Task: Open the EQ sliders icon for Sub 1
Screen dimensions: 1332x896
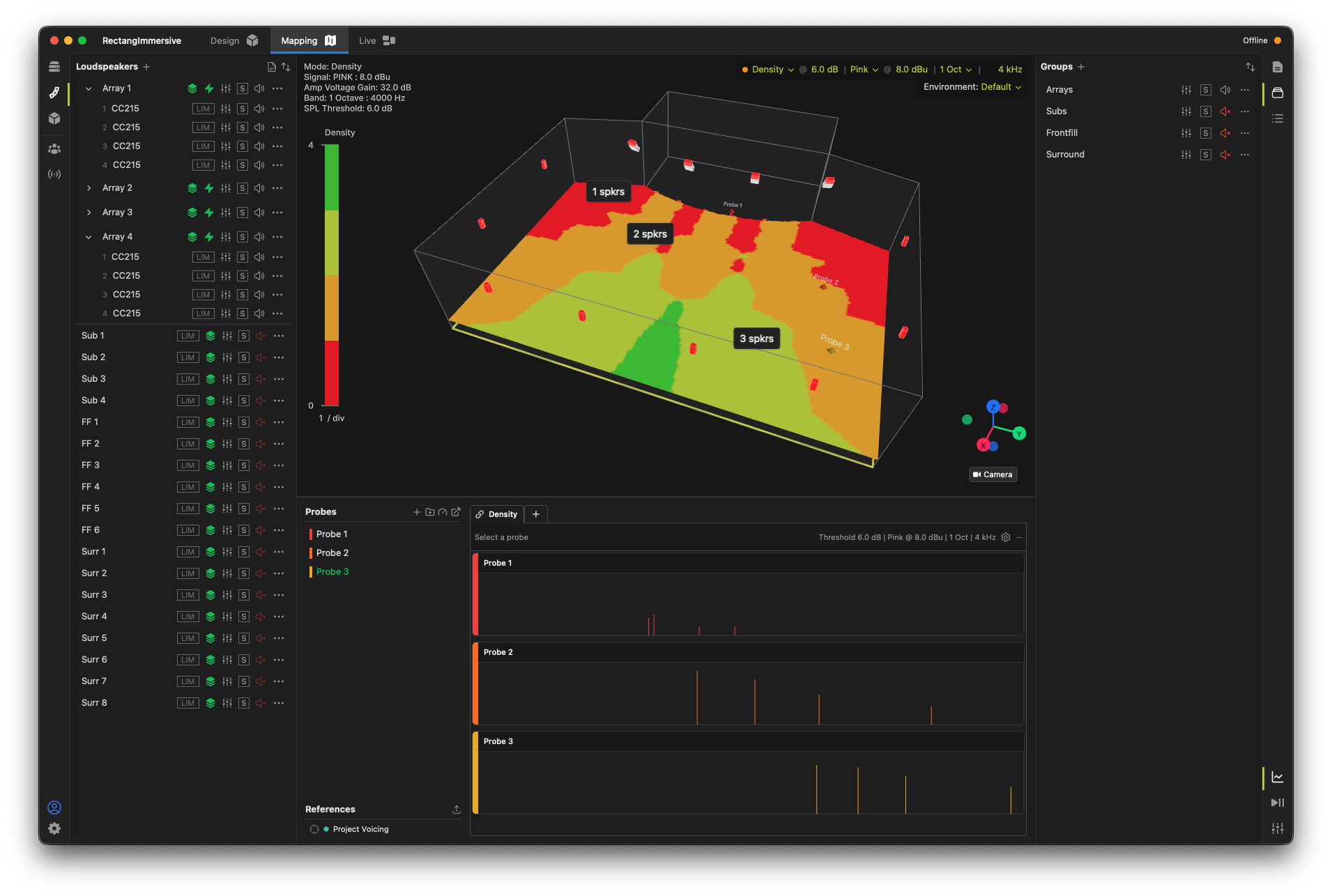Action: [227, 336]
